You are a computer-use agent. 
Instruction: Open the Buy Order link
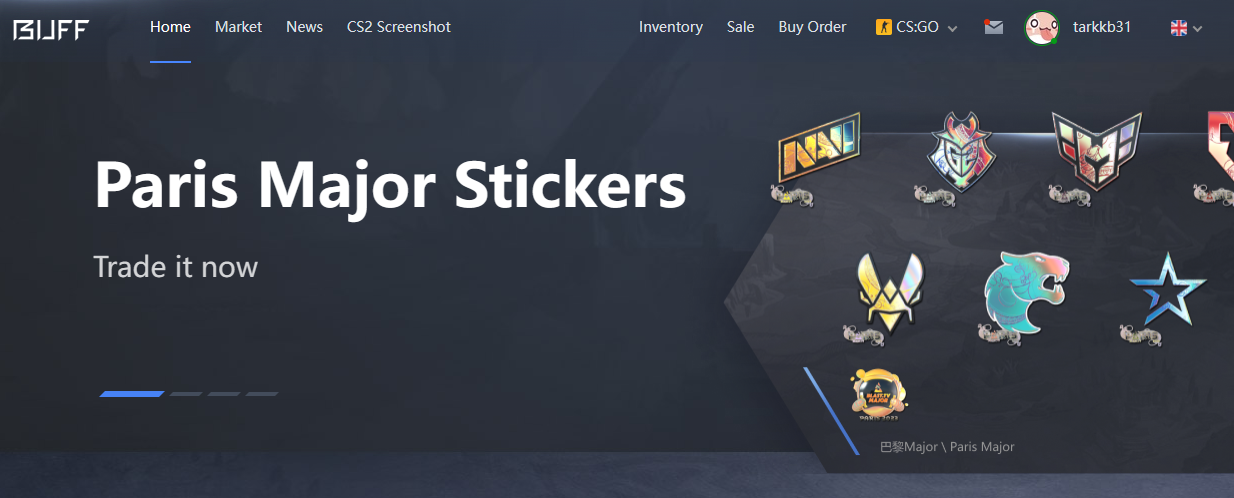coord(812,27)
